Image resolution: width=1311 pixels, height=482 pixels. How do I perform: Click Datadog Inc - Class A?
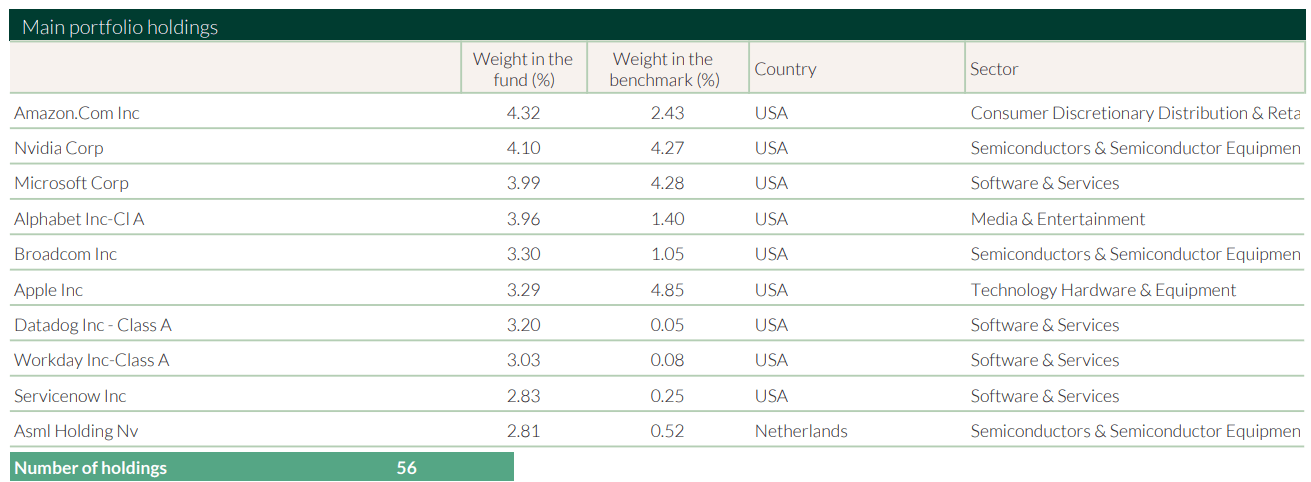pyautogui.click(x=93, y=325)
